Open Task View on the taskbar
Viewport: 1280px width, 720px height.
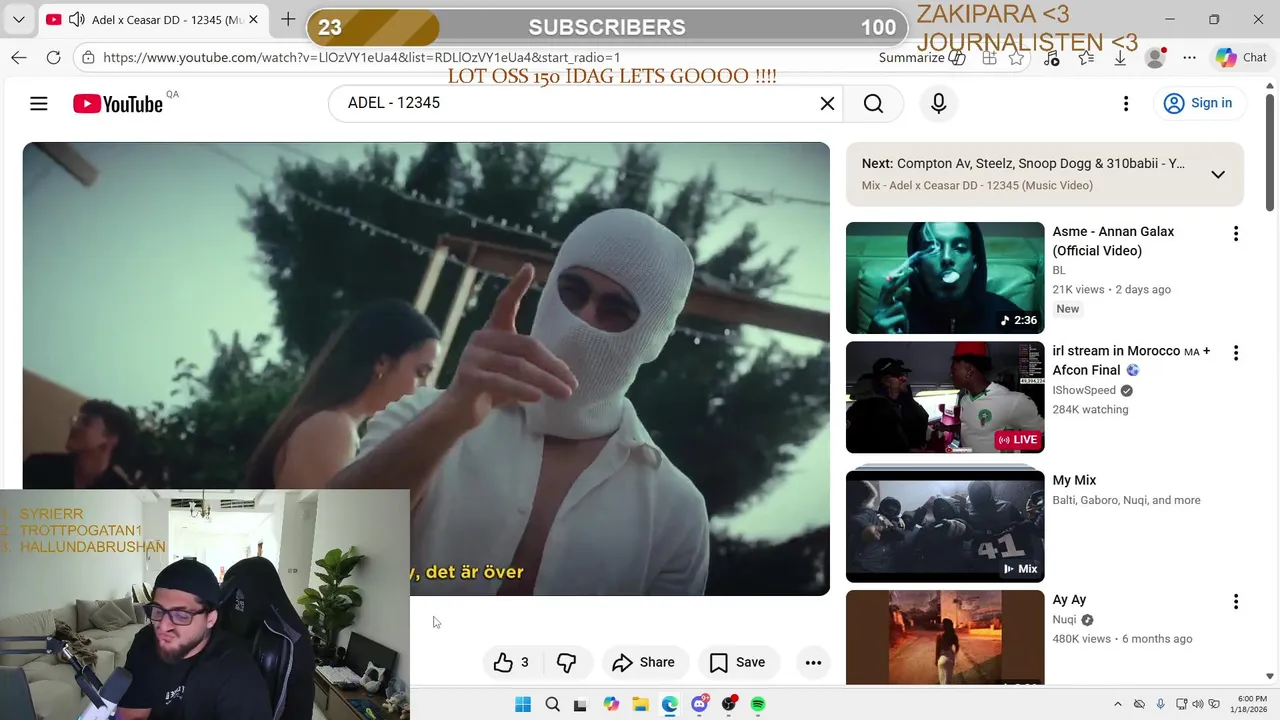580,704
